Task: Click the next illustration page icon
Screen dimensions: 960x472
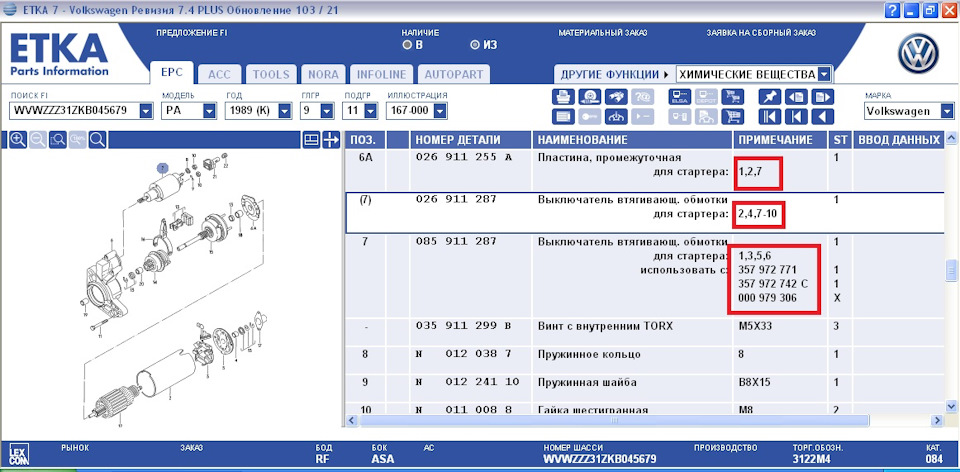Action: pos(821,97)
